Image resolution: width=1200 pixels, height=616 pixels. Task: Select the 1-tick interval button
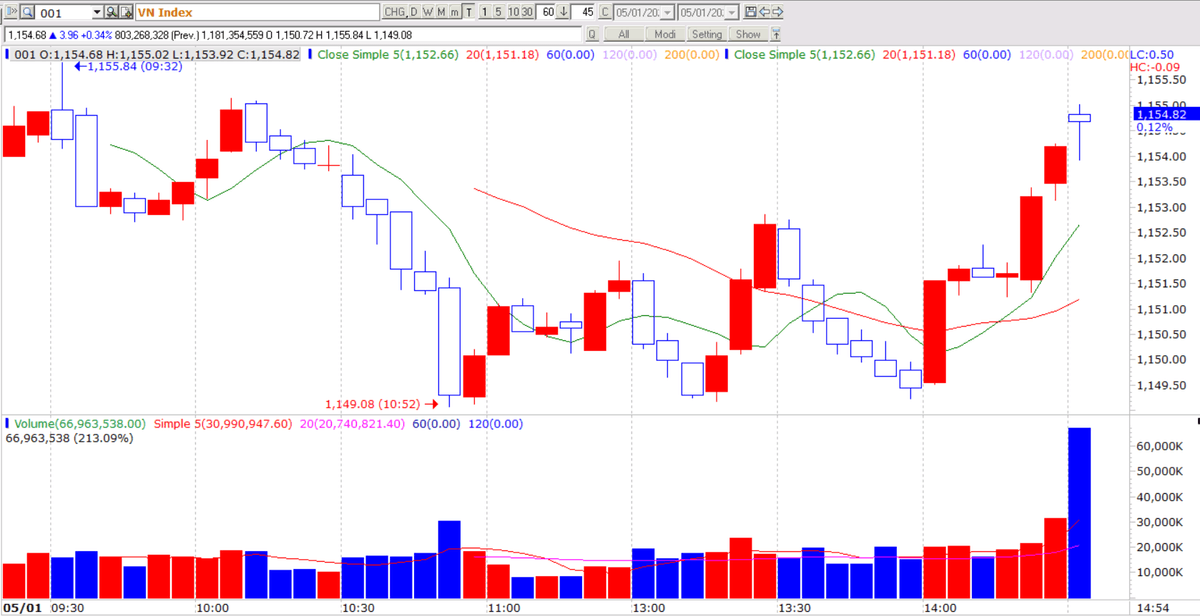click(485, 12)
